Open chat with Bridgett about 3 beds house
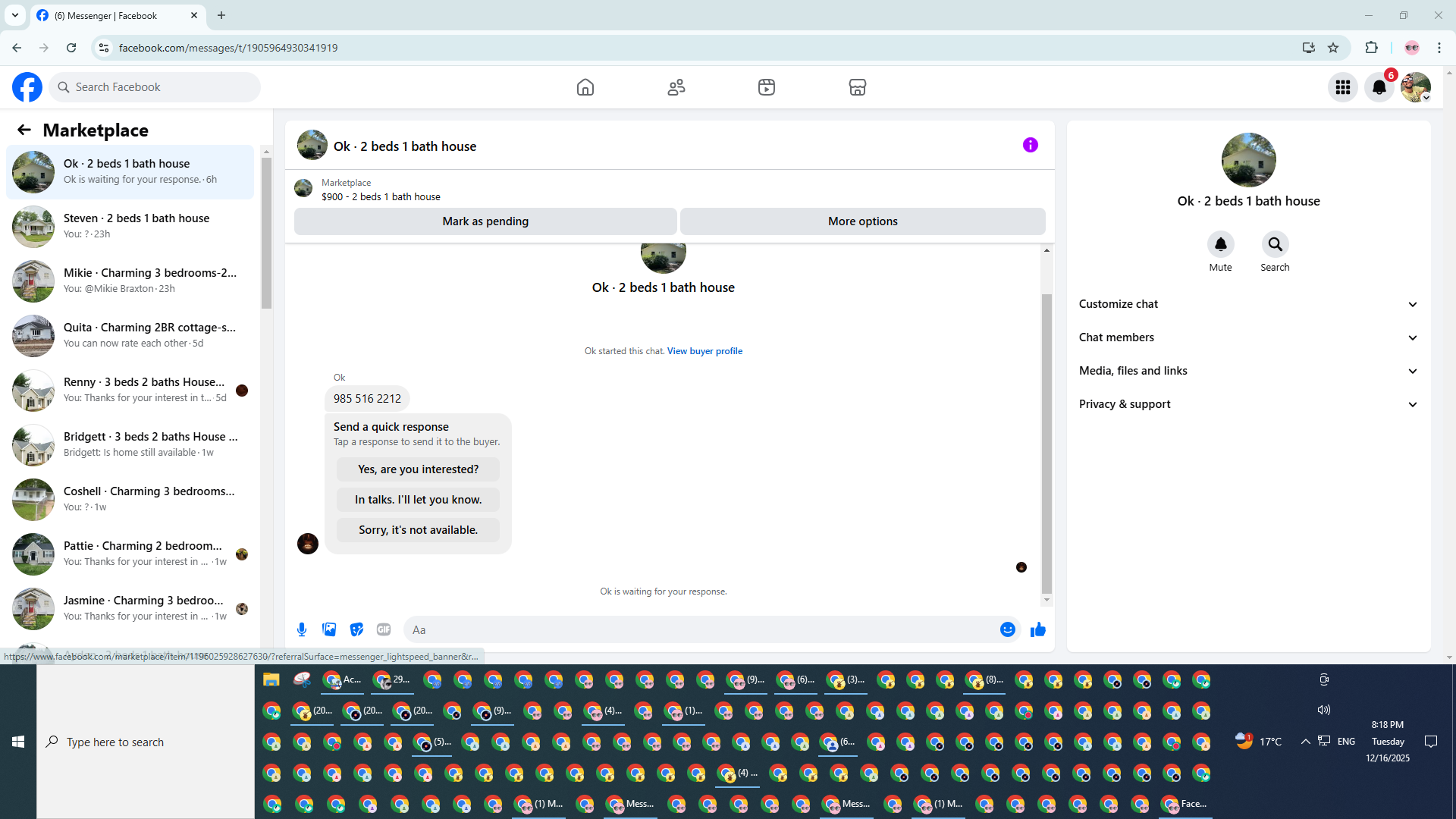 pyautogui.click(x=130, y=445)
